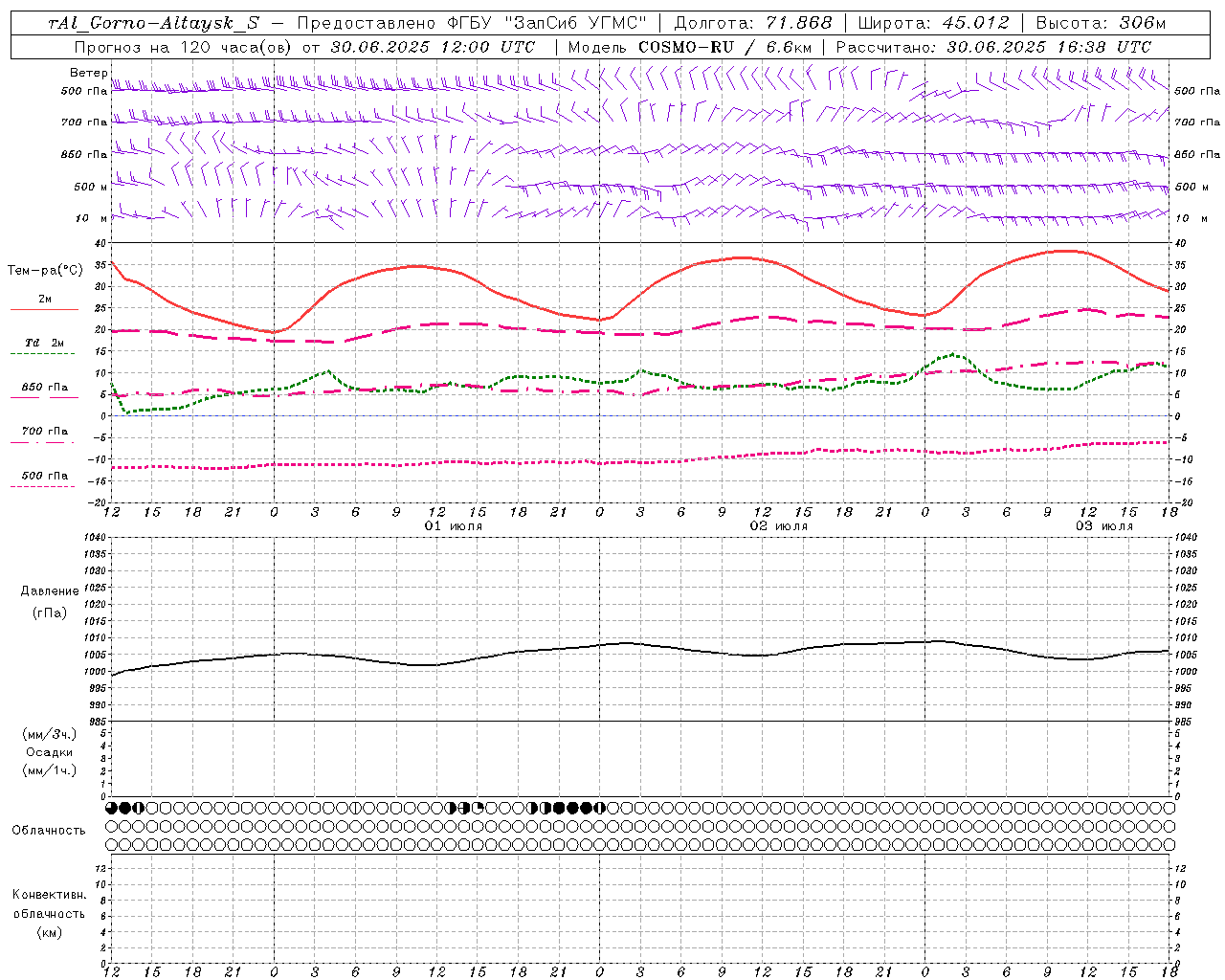Select the 'Широта: 45.012' header value
This screenshot has height=980, width=1225.
coord(933,23)
